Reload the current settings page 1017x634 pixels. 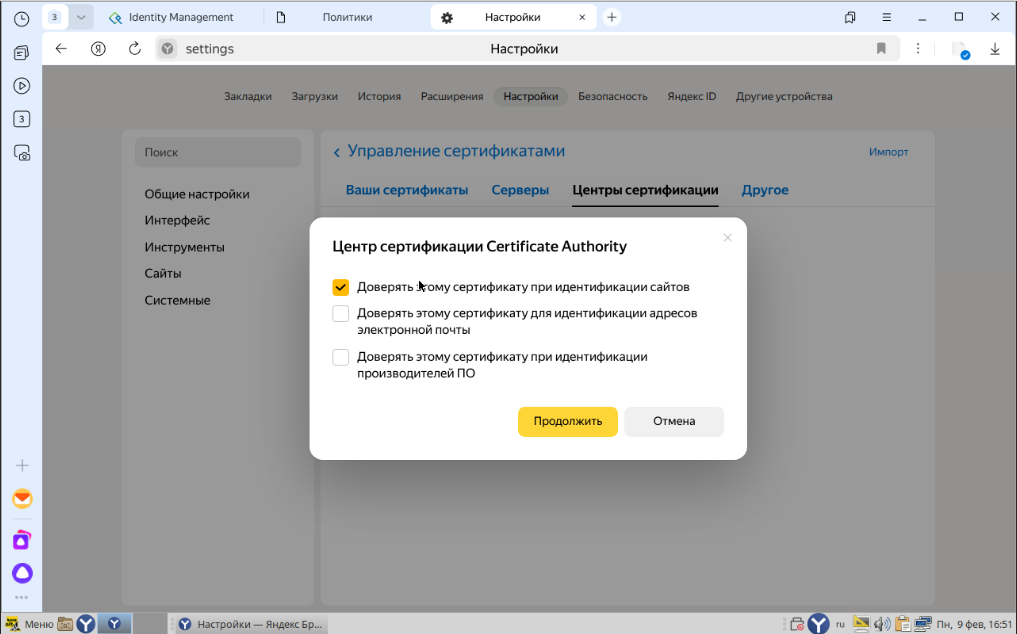(135, 48)
